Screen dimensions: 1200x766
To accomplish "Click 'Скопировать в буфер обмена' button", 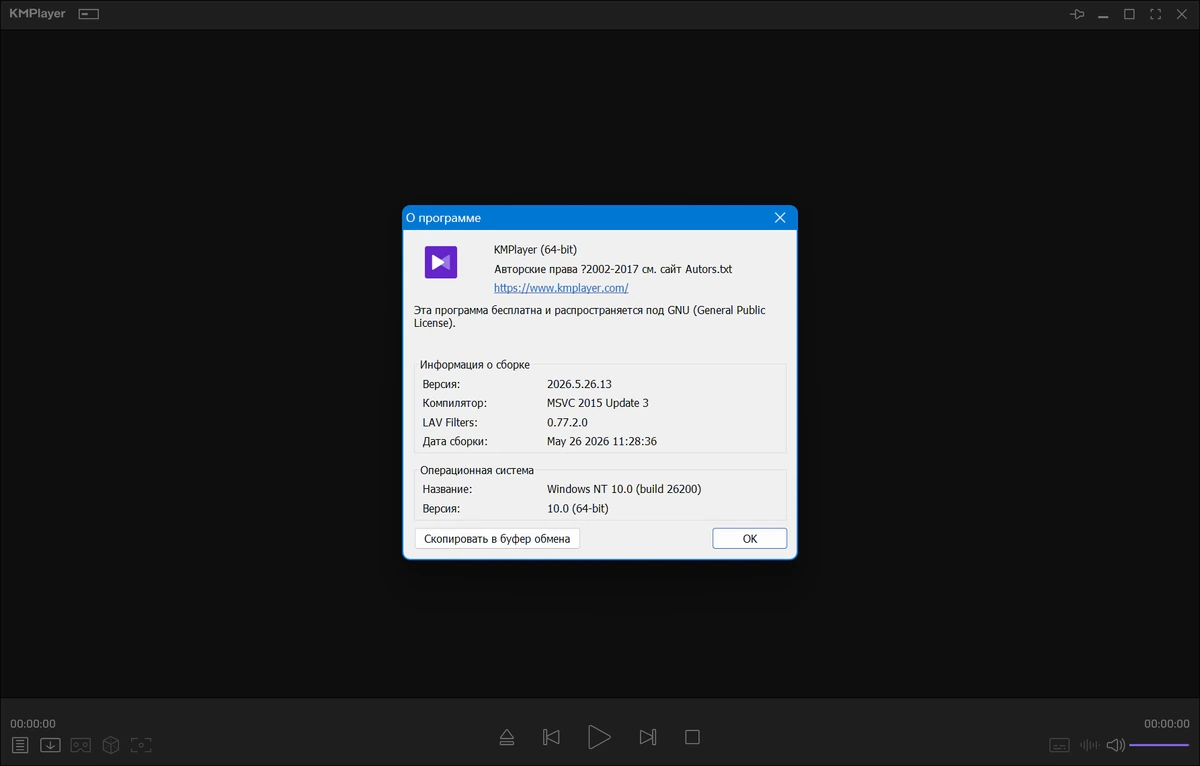I will pos(497,538).
